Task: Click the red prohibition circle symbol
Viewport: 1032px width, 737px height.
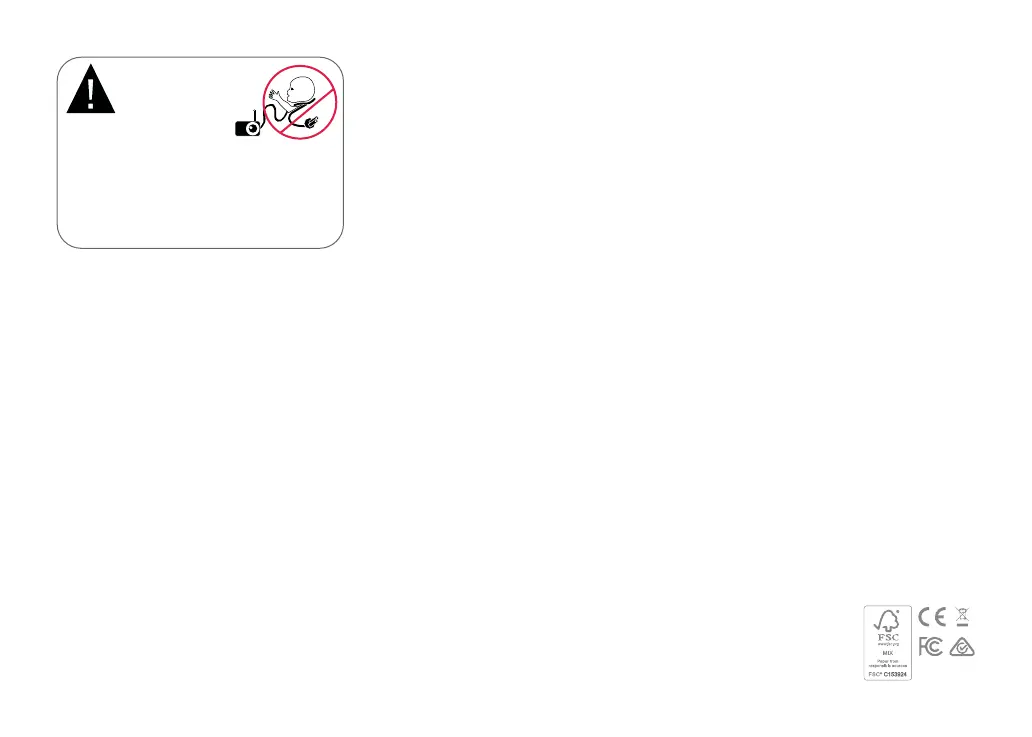Action: (300, 102)
